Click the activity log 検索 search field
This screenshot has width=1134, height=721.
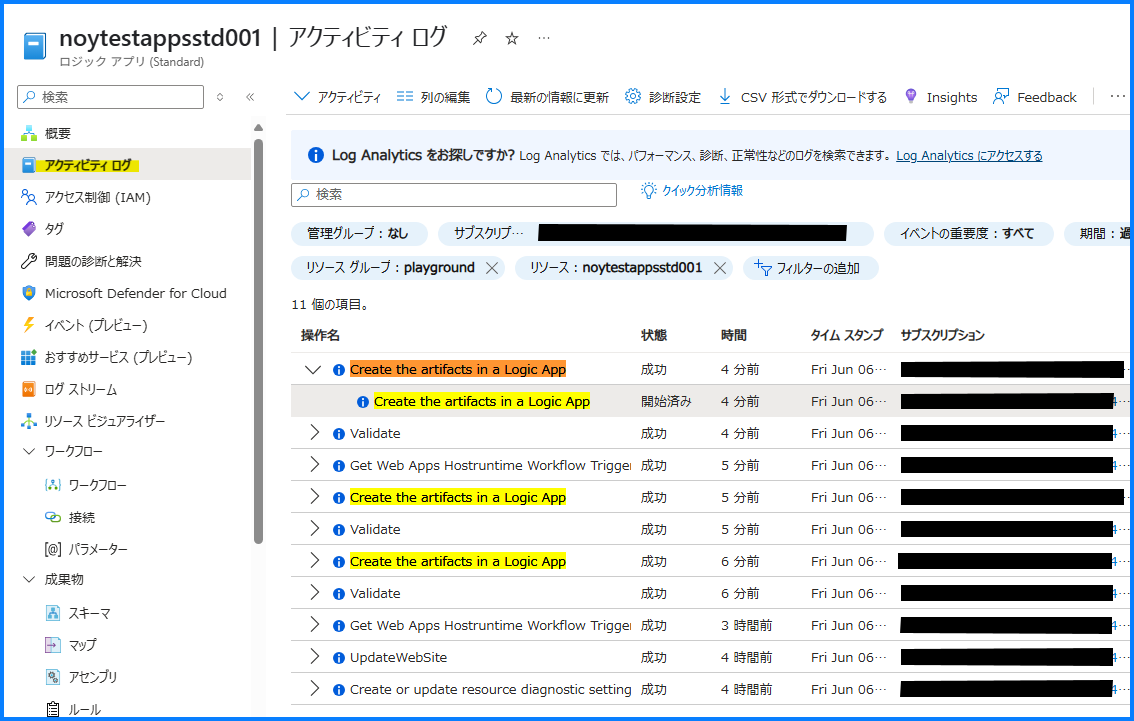coord(454,195)
